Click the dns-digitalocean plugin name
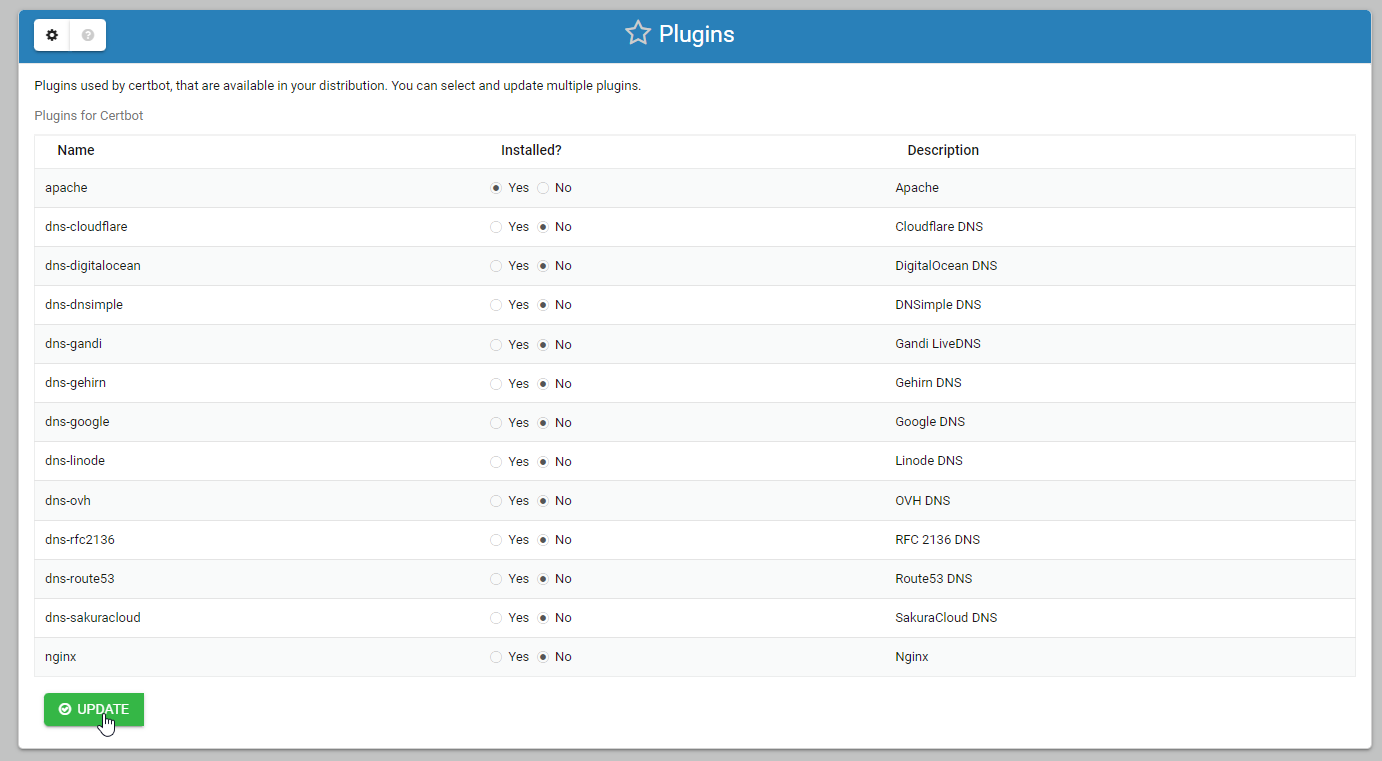The image size is (1382, 761). pyautogui.click(x=93, y=266)
